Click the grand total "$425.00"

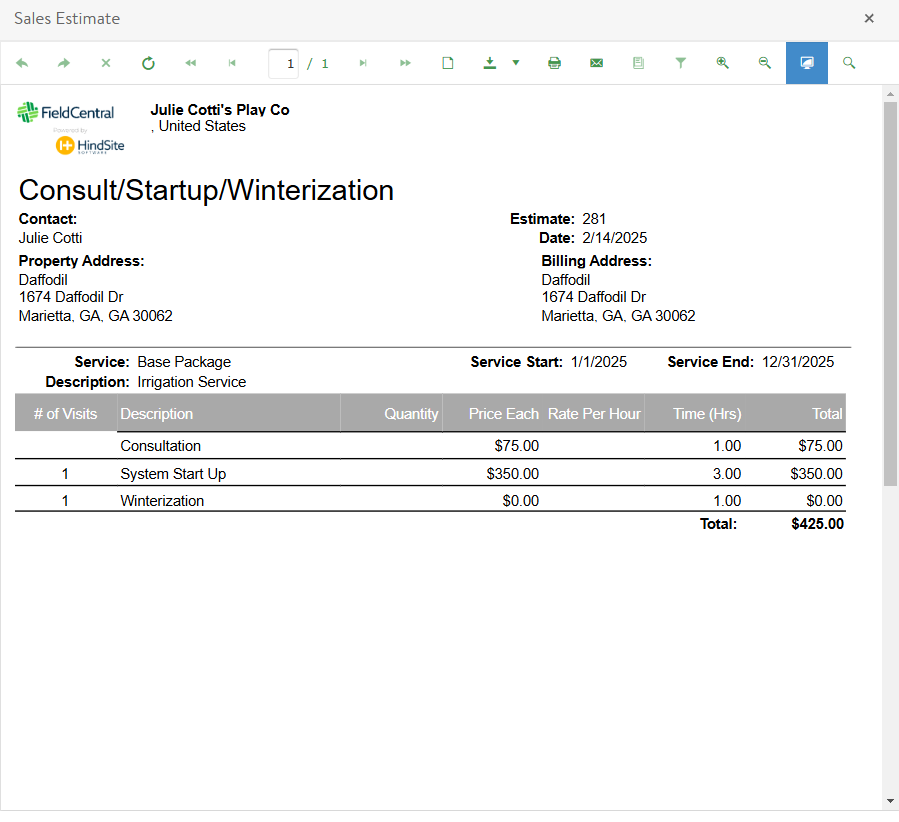(818, 524)
